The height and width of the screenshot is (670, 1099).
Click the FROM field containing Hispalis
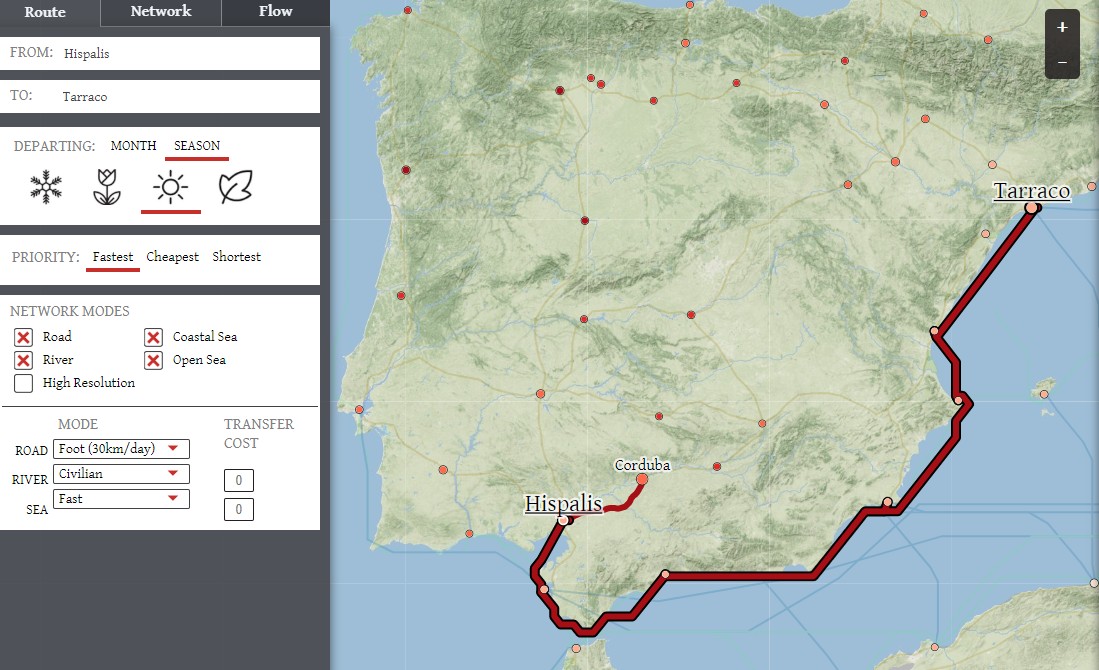[160, 54]
